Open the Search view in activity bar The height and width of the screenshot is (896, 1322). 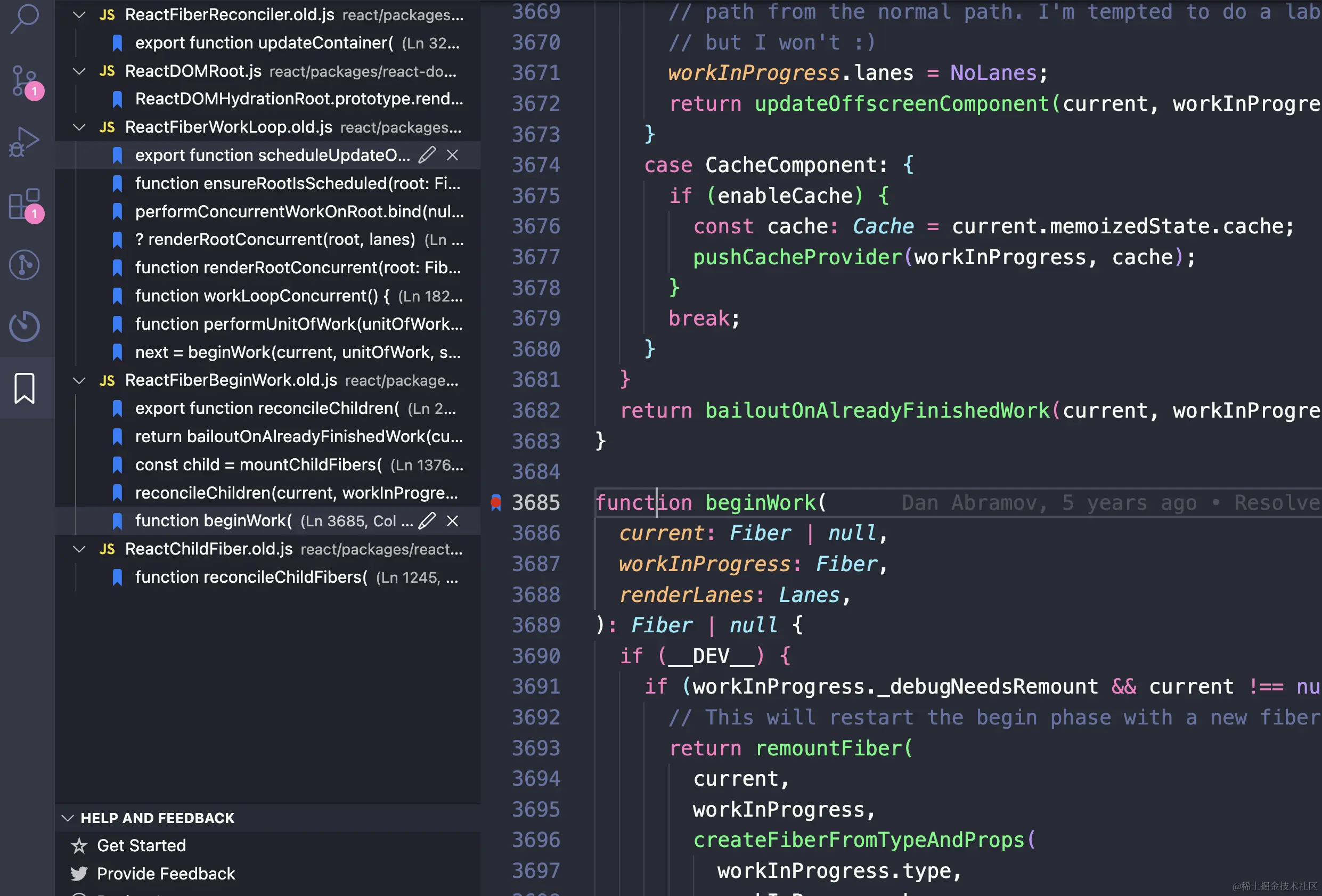[x=25, y=18]
